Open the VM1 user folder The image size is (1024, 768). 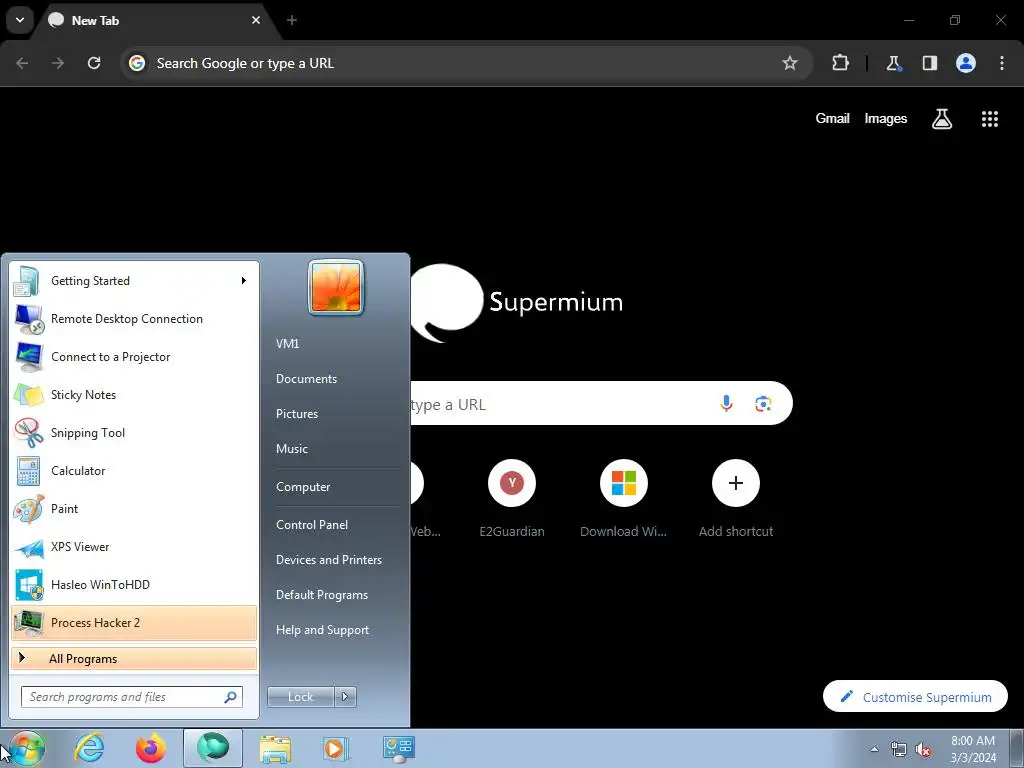287,344
